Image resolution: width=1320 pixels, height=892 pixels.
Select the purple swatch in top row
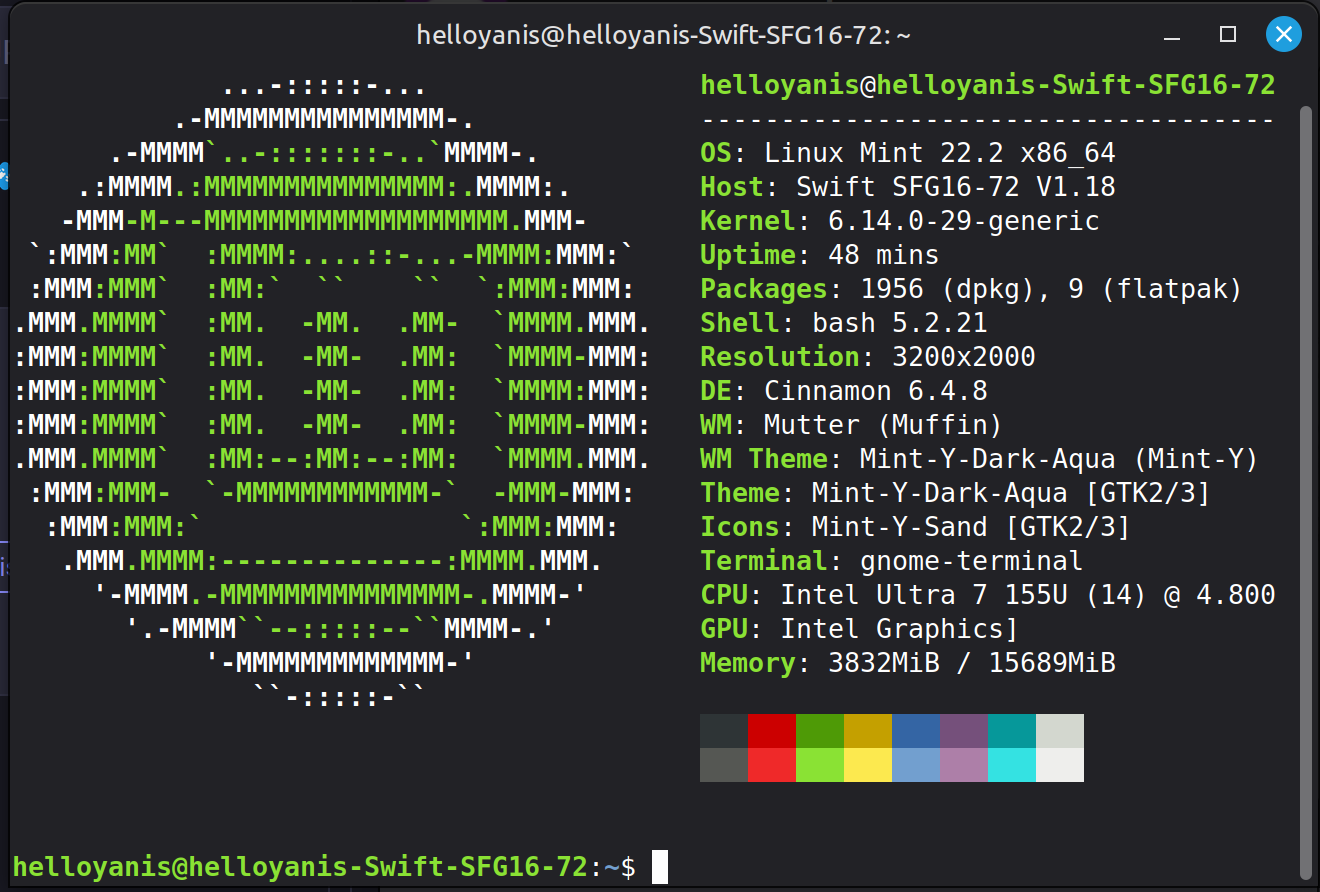(962, 730)
